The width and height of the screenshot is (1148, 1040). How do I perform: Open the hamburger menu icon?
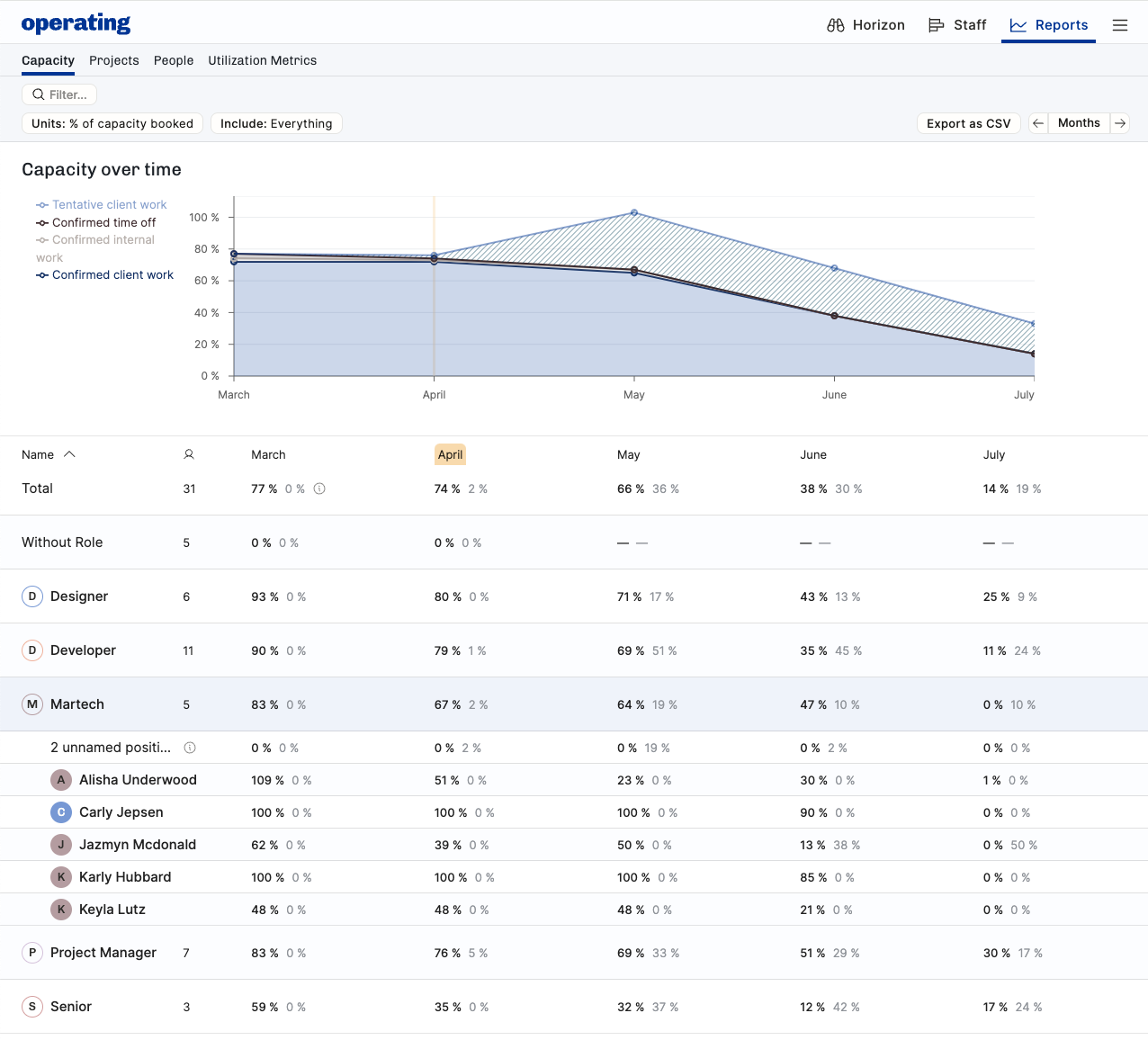point(1119,25)
